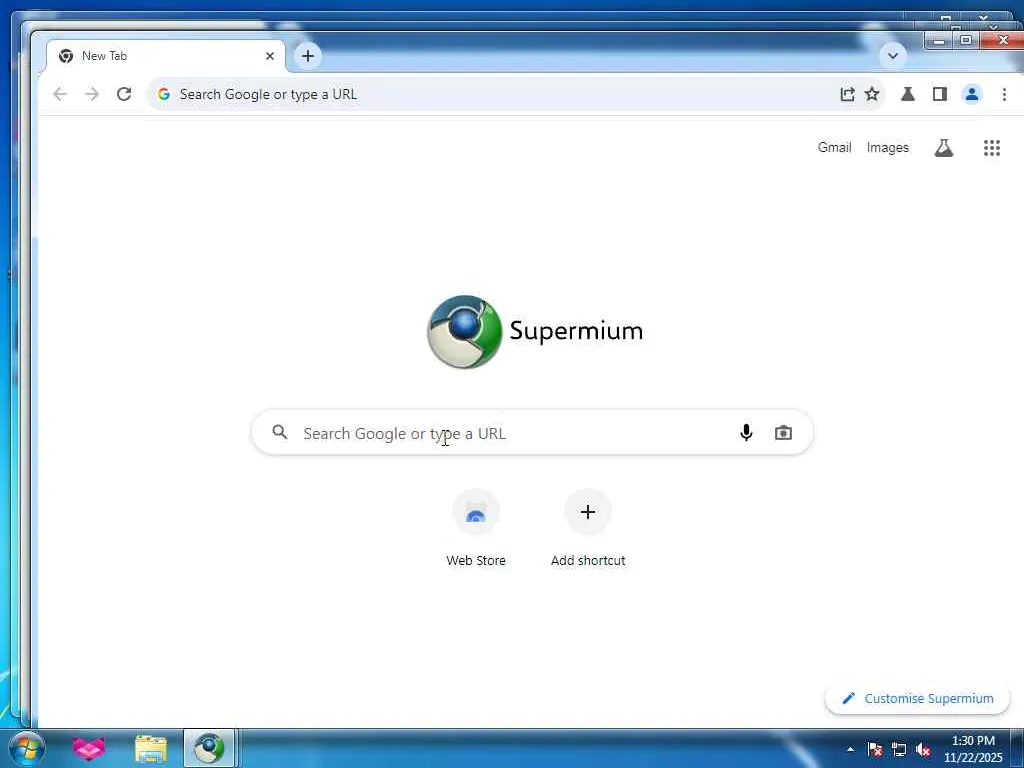The width and height of the screenshot is (1024, 768).
Task: Open the Google apps grid
Action: (992, 148)
